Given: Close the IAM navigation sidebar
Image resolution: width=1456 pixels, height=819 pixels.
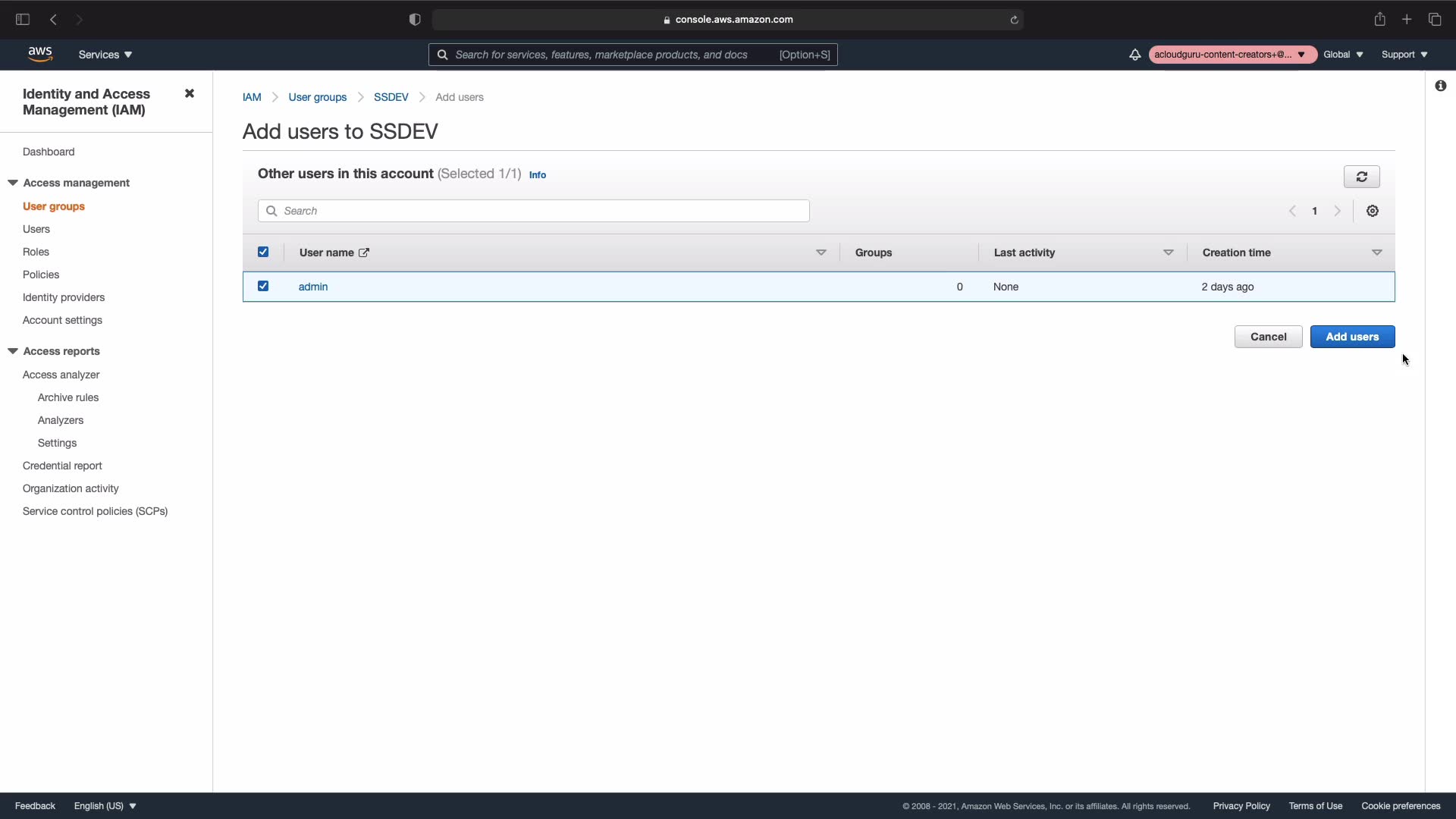Looking at the screenshot, I should pyautogui.click(x=190, y=93).
